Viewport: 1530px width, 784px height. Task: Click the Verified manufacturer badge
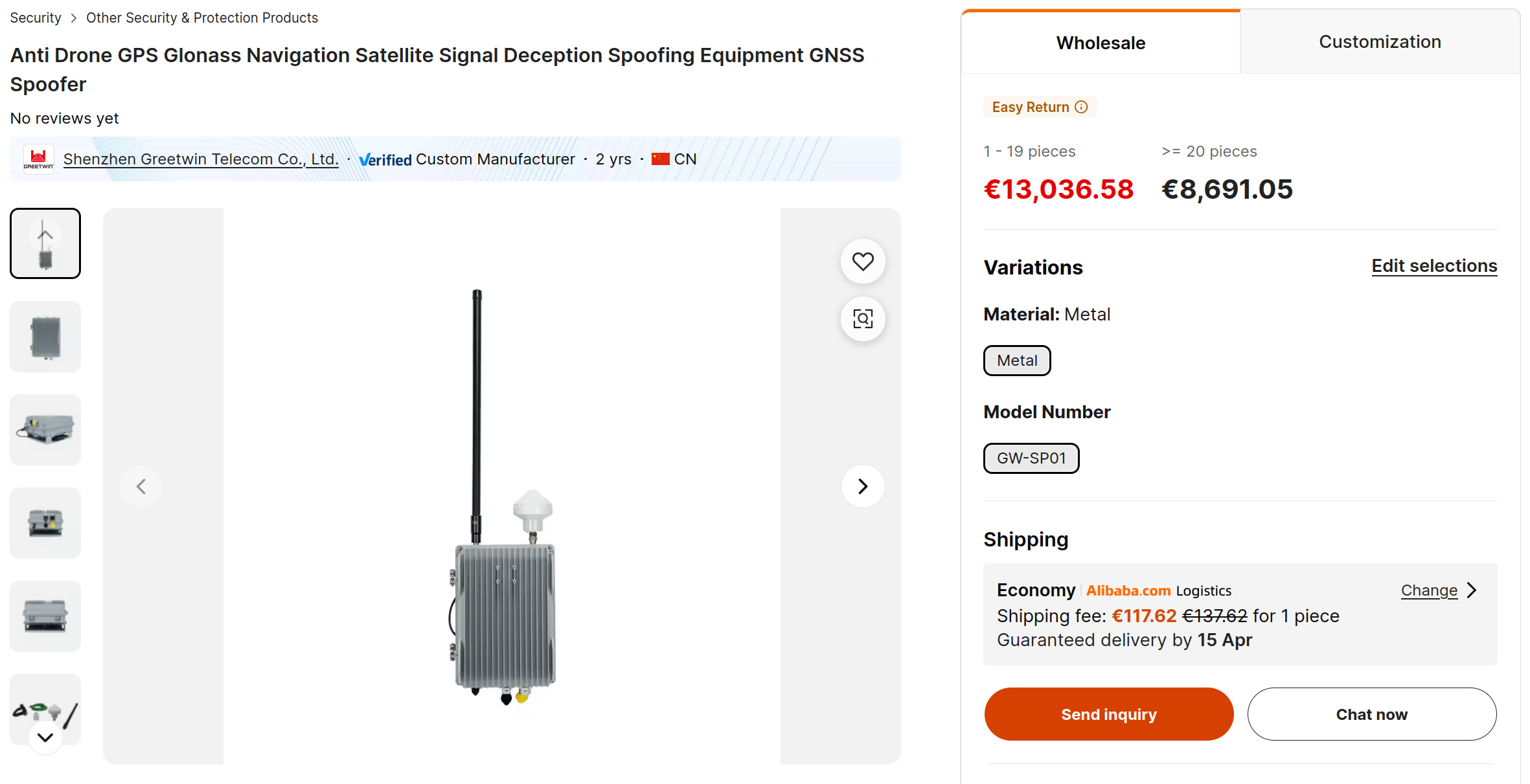[385, 159]
